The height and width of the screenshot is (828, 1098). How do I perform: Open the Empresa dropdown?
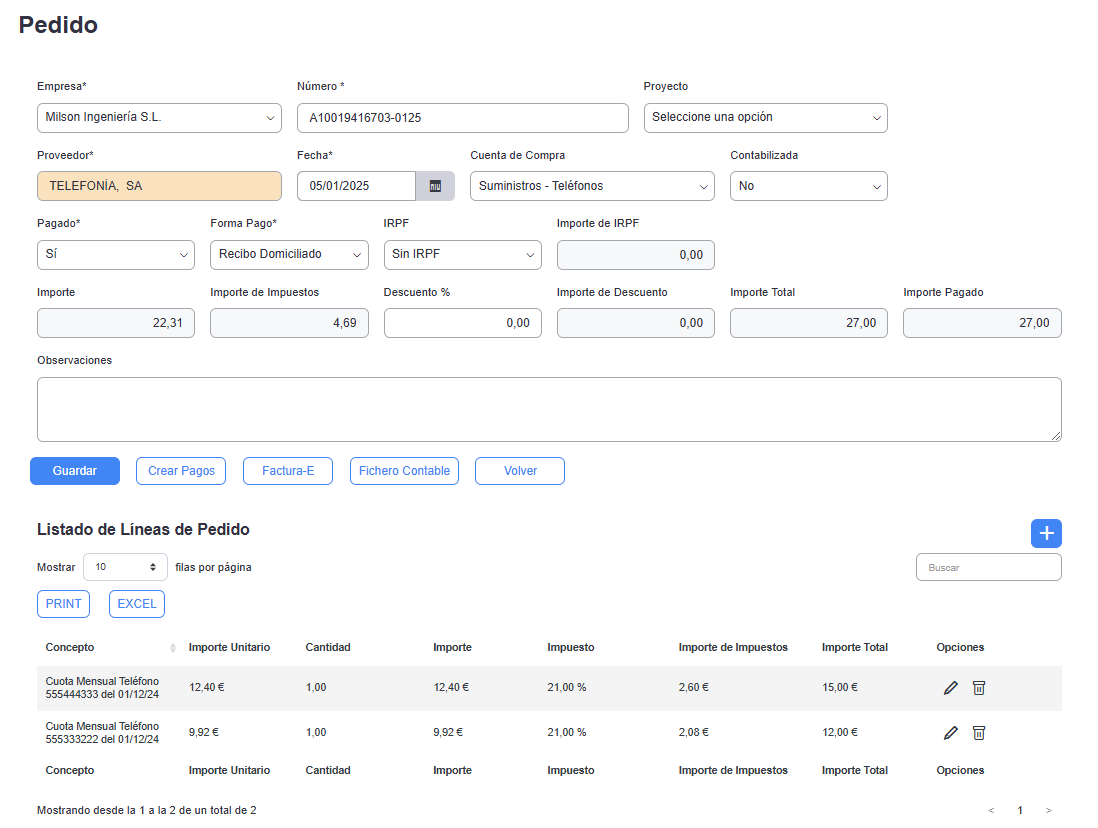tap(159, 118)
